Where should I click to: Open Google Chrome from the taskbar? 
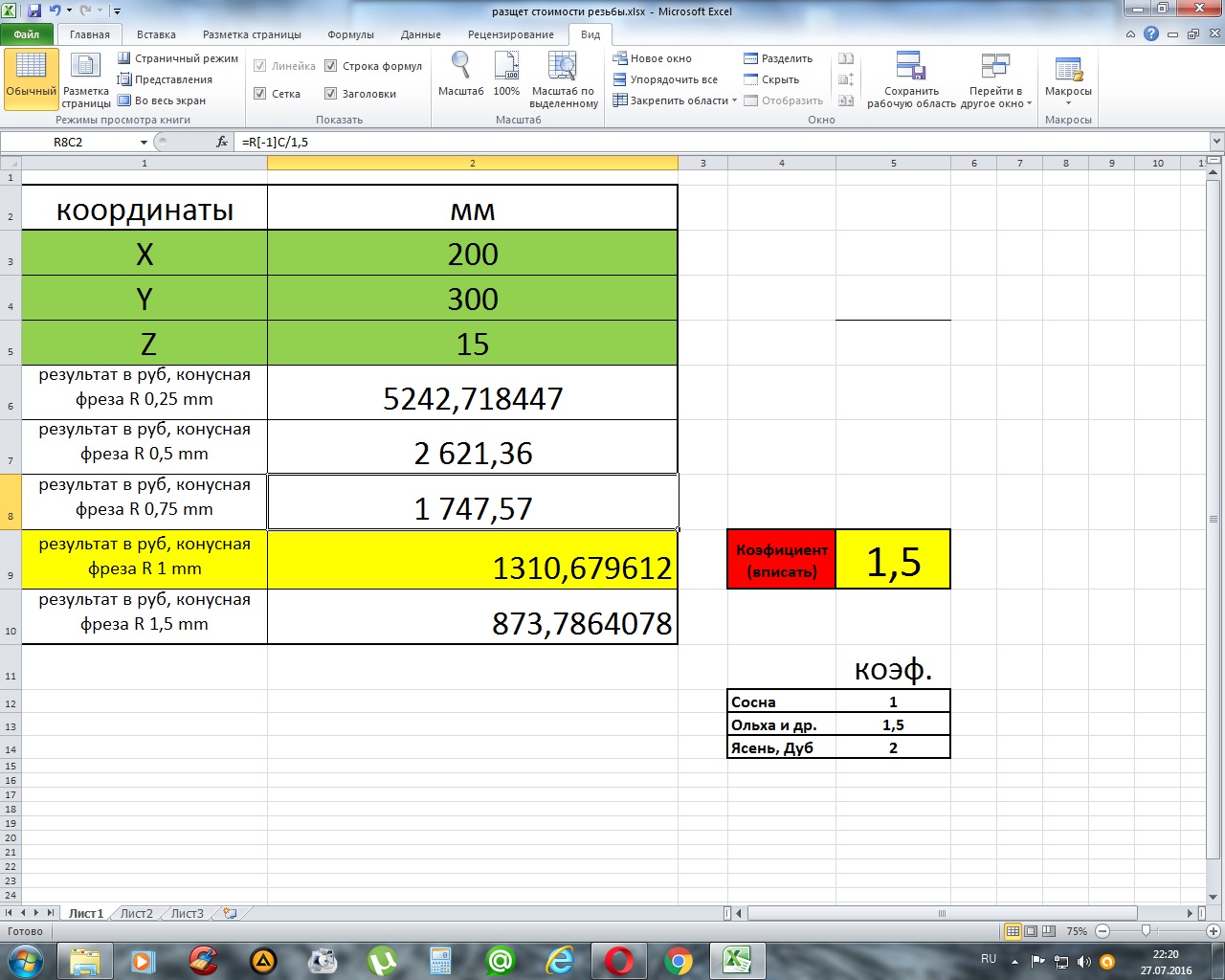pyautogui.click(x=679, y=960)
